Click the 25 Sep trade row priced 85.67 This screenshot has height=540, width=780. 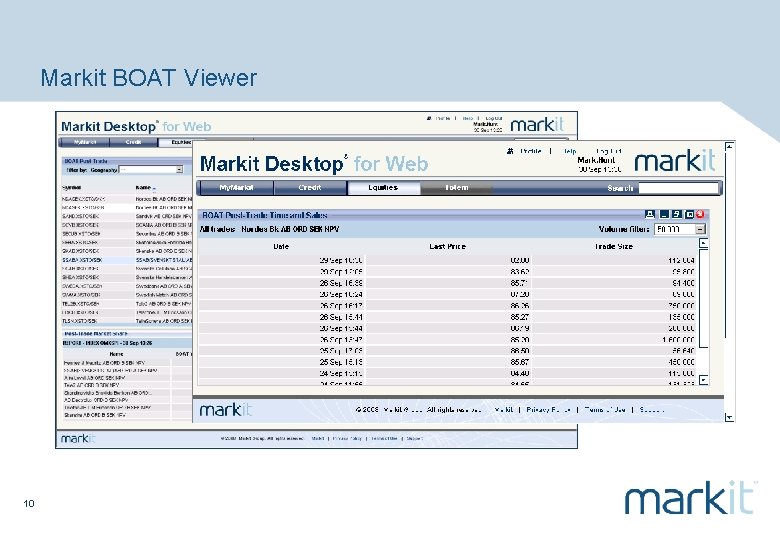pyautogui.click(x=448, y=362)
